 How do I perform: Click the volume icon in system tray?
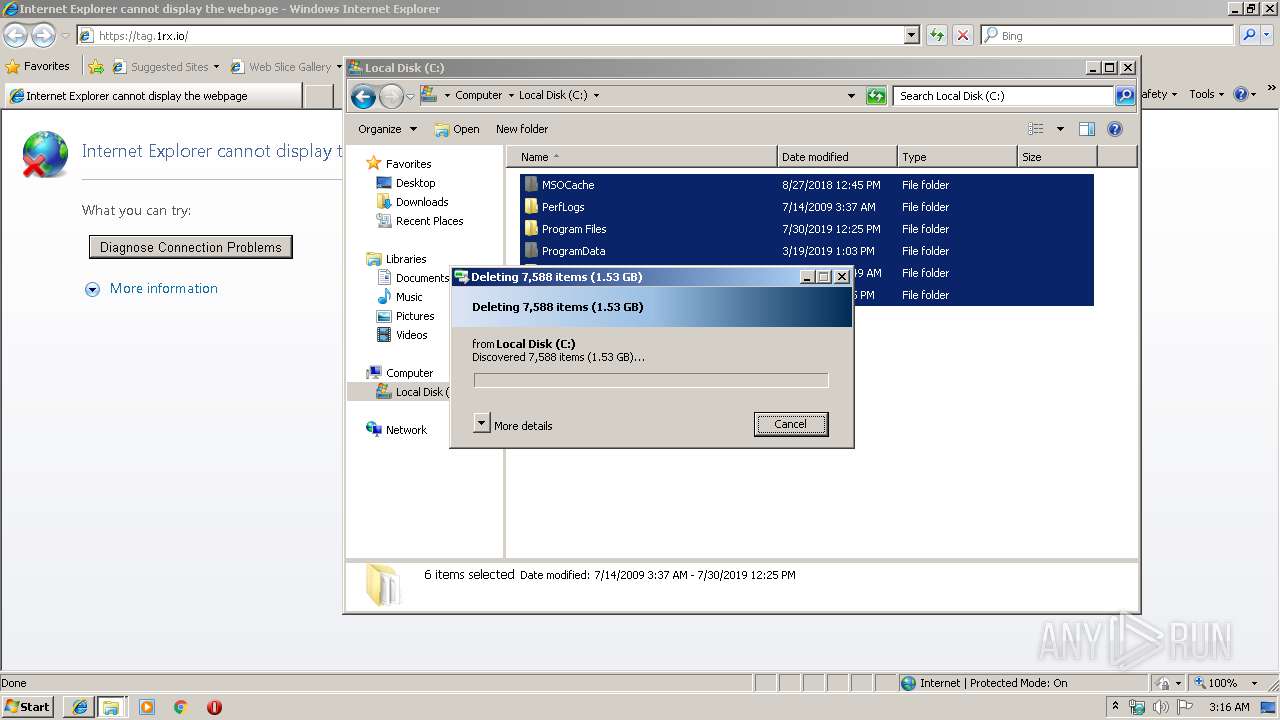click(x=1160, y=707)
